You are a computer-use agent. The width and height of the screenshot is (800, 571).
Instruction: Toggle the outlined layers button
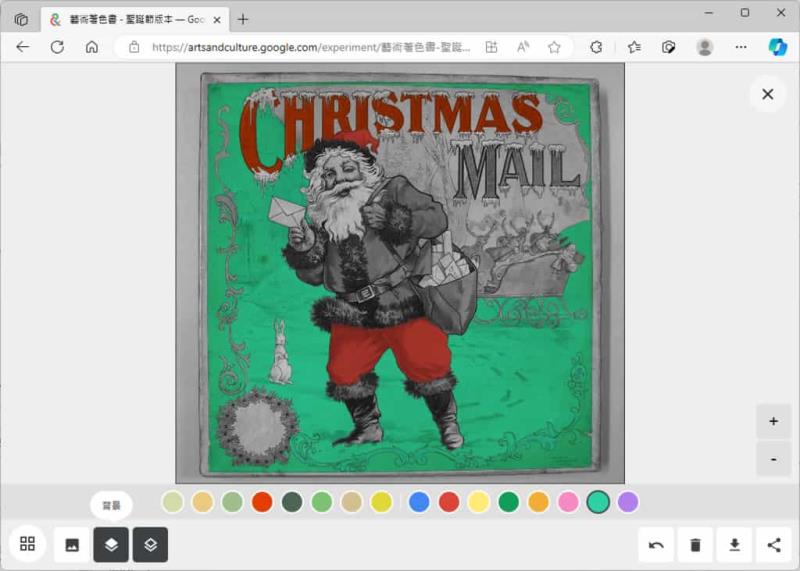(151, 544)
